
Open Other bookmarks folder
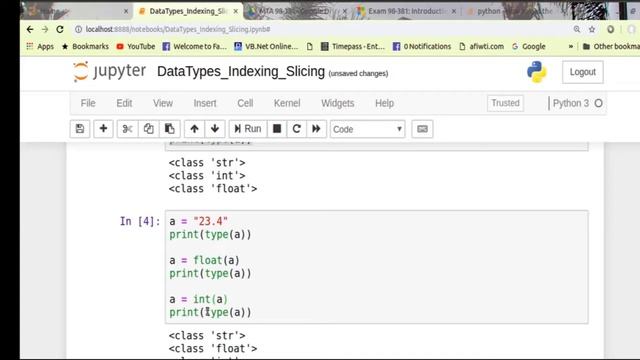(611, 47)
